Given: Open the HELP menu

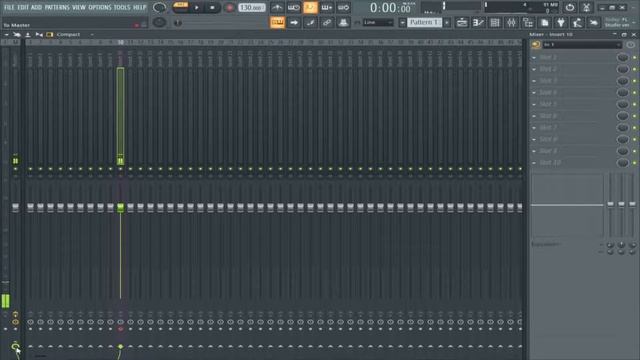Looking at the screenshot, I should [140, 7].
